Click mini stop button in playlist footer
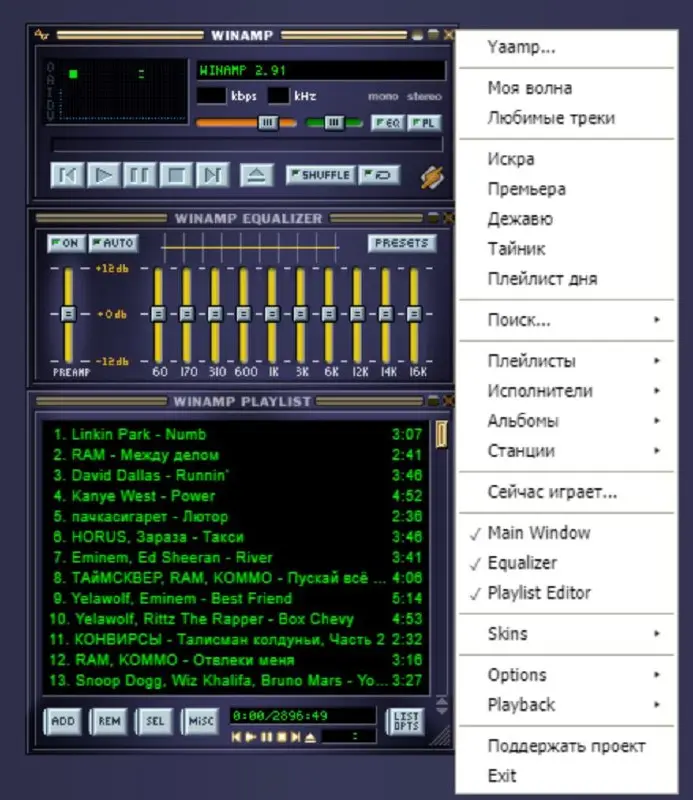Viewport: 693px width, 800px height. [x=281, y=737]
